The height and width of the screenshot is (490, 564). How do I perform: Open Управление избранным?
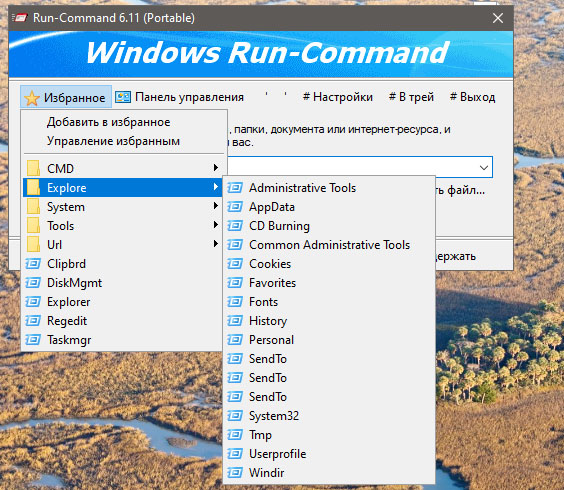(113, 141)
